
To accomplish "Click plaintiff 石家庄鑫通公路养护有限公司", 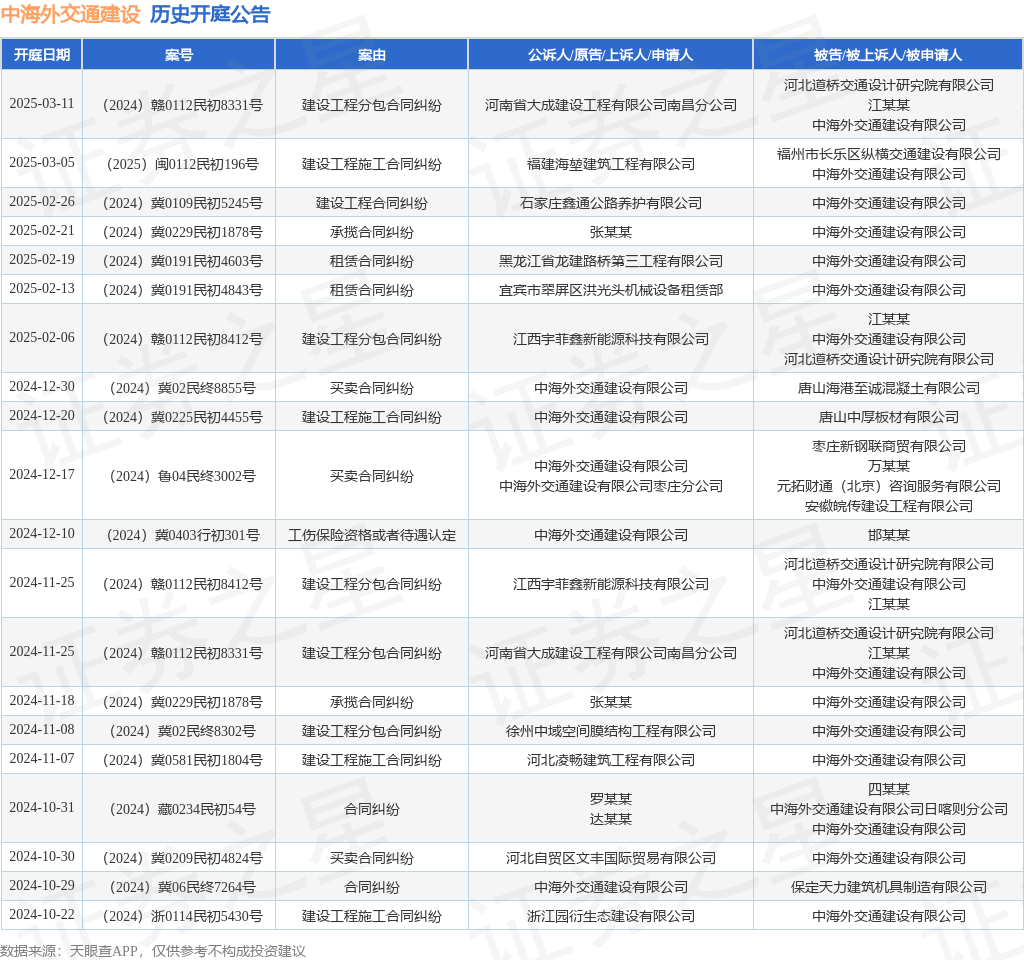I will 611,203.
